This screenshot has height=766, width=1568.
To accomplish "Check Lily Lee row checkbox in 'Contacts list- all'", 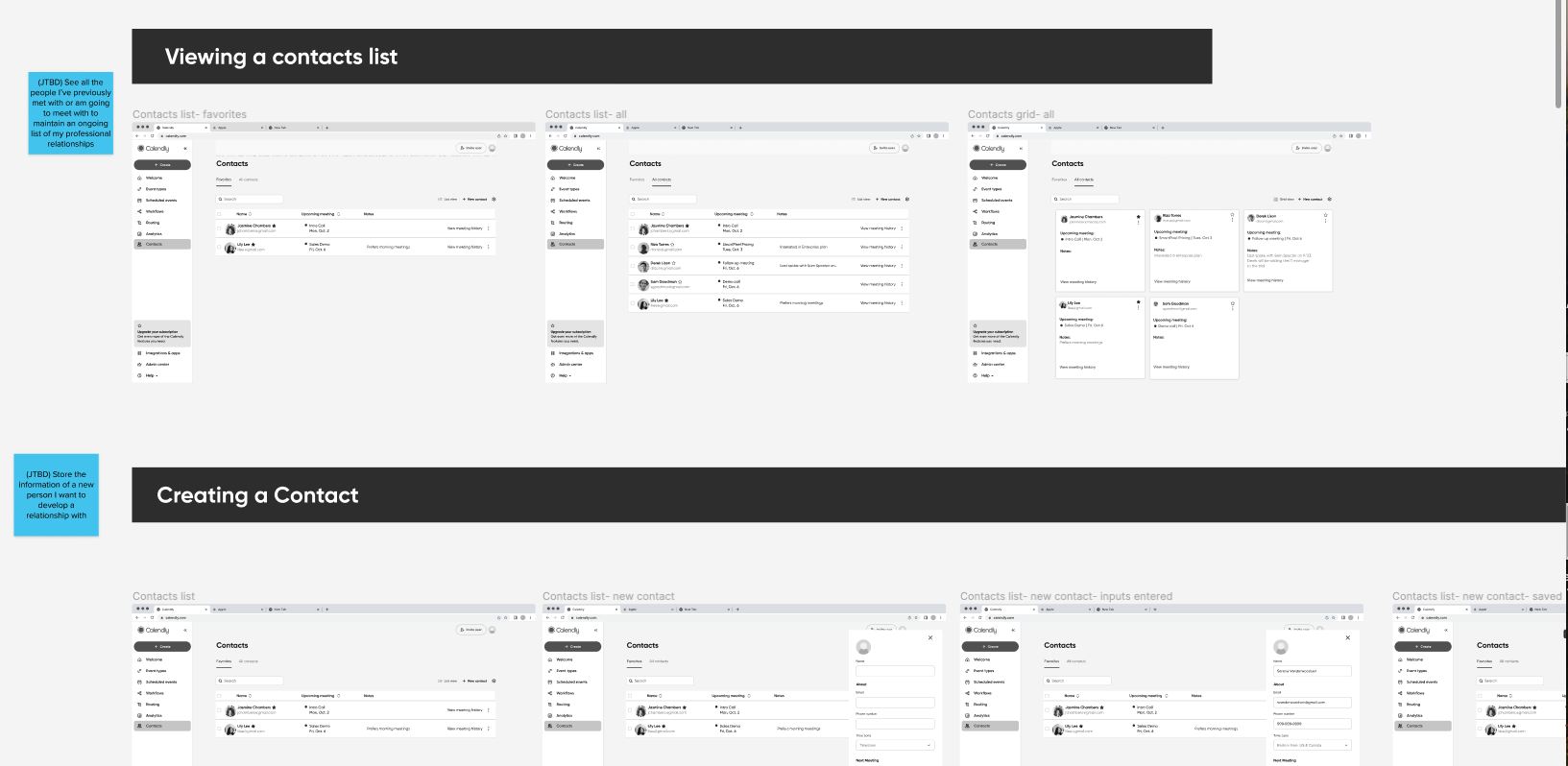I will [x=633, y=303].
